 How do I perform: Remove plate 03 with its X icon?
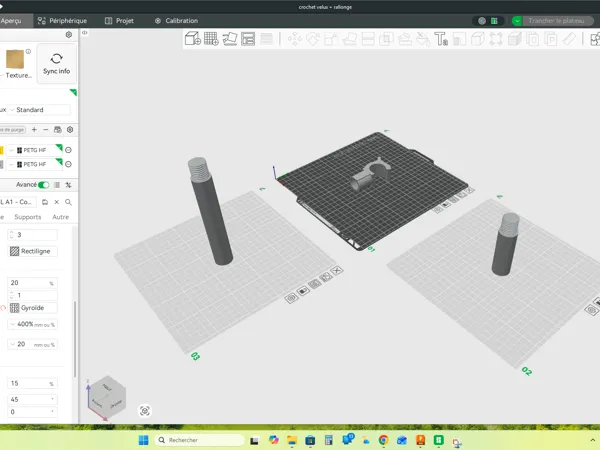(x=337, y=271)
